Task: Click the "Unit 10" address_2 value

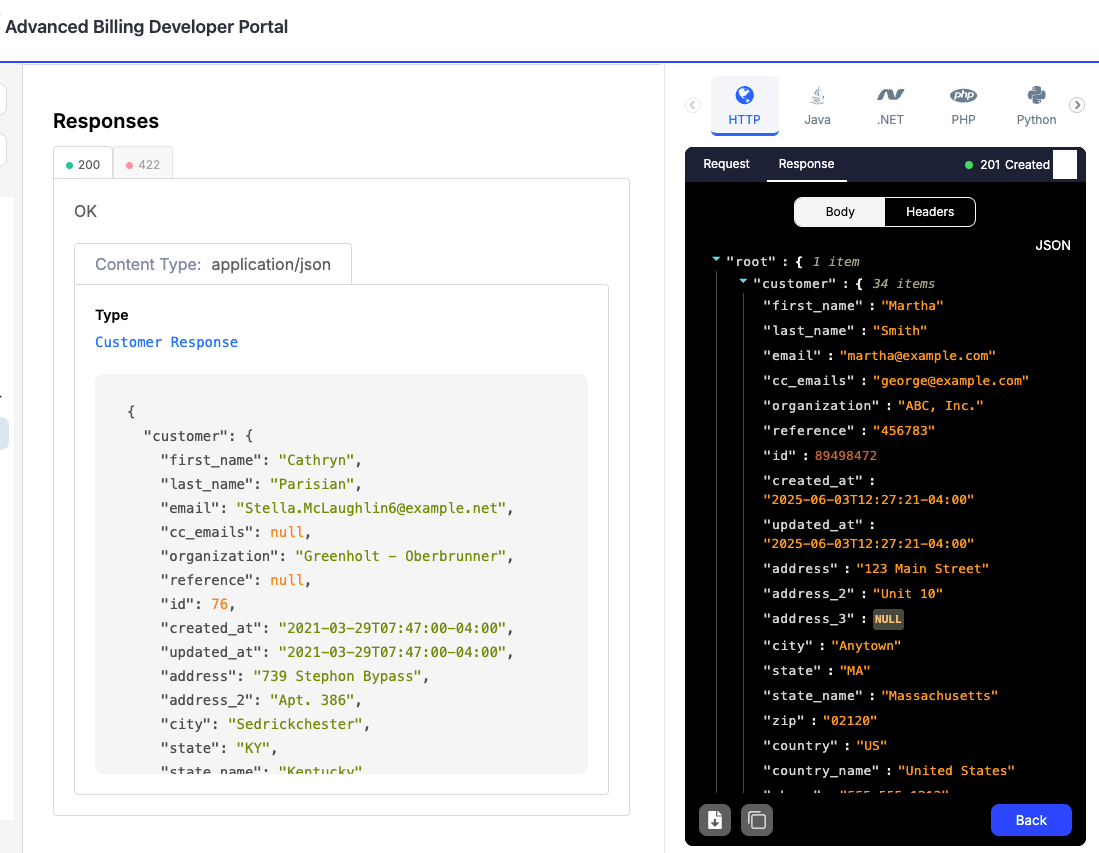Action: tap(908, 594)
